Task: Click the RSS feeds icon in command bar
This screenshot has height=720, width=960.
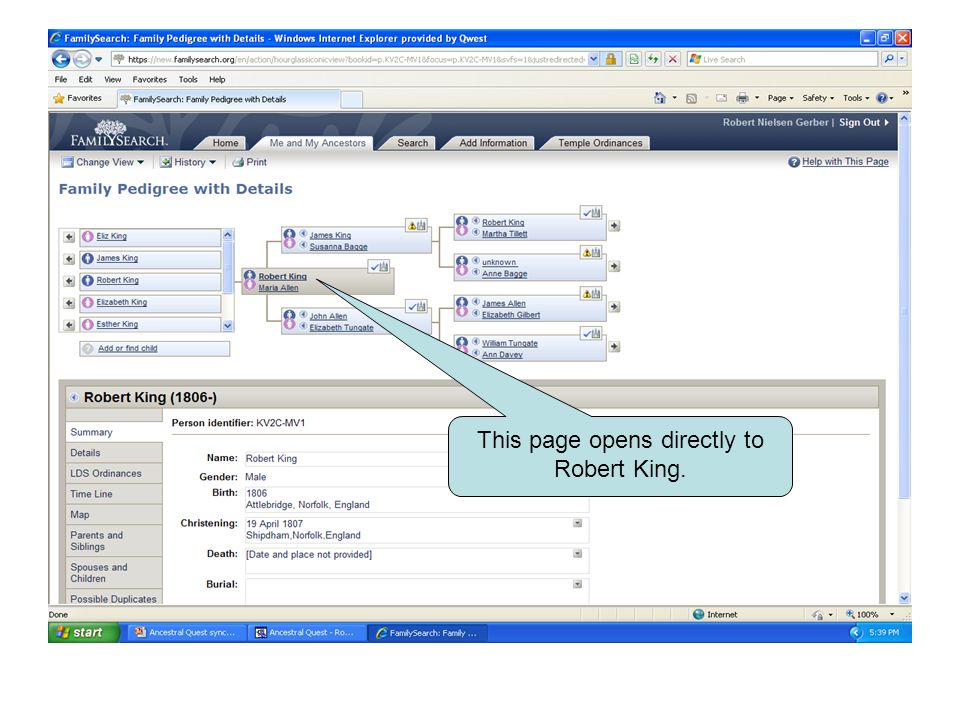Action: (x=691, y=98)
